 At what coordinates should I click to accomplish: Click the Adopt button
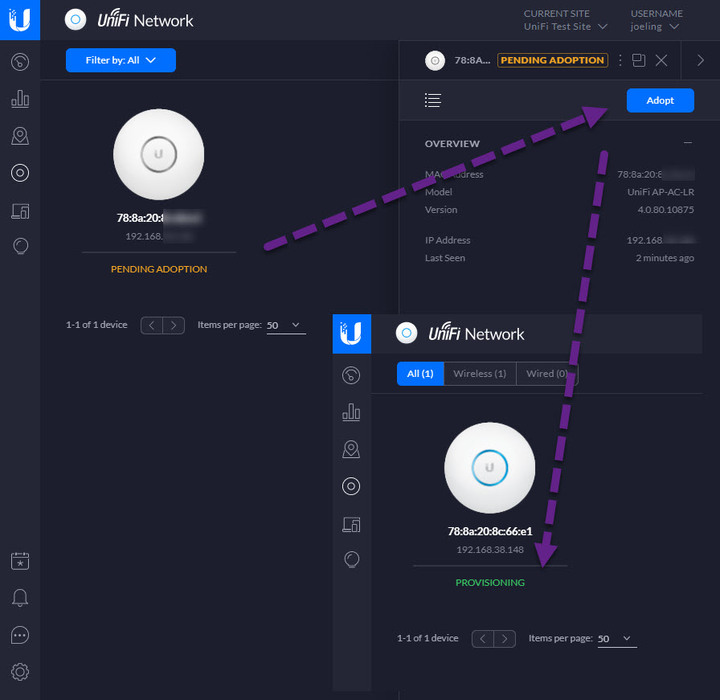pyautogui.click(x=660, y=100)
